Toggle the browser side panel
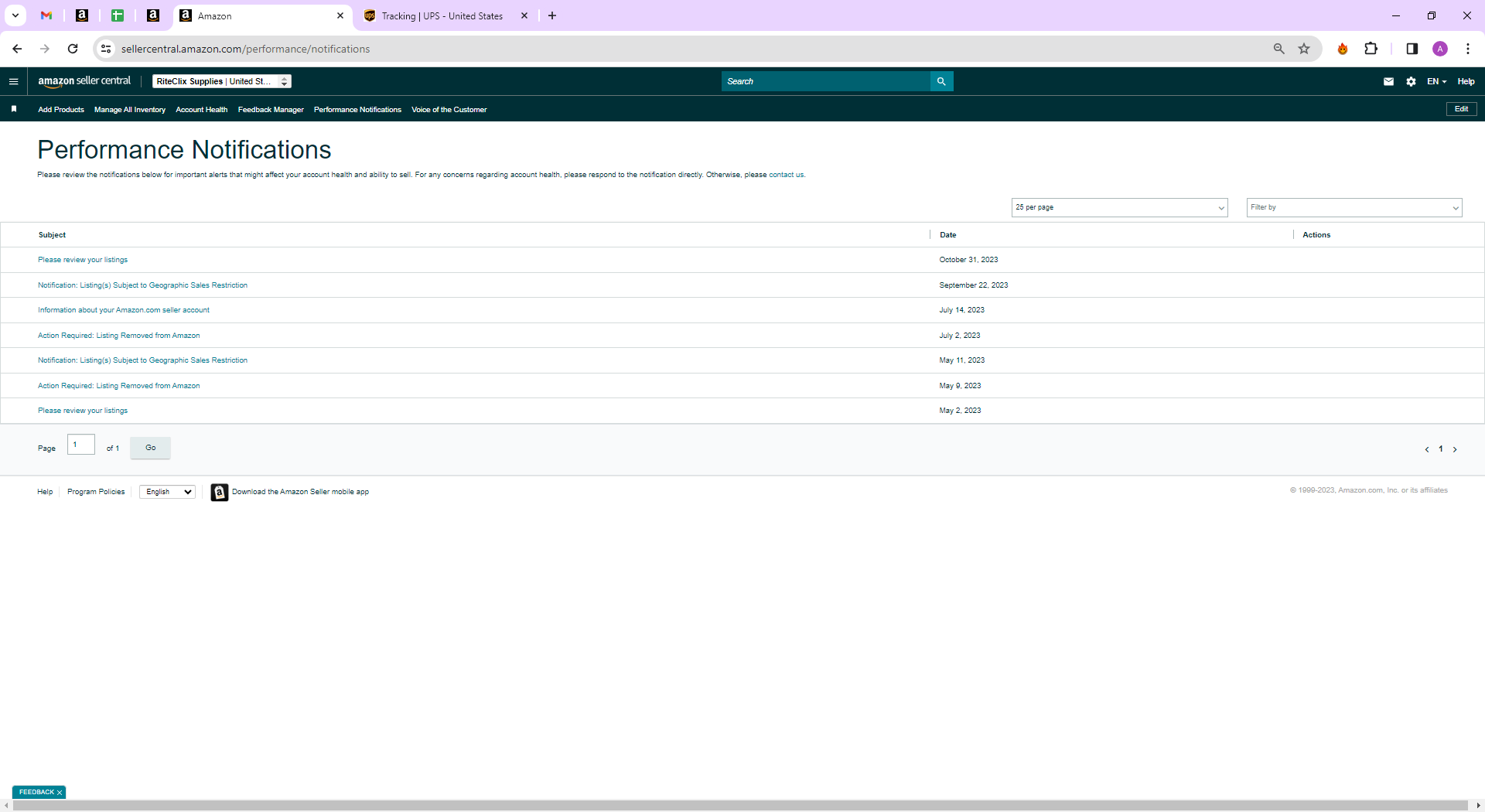This screenshot has width=1485, height=812. 1412,49
